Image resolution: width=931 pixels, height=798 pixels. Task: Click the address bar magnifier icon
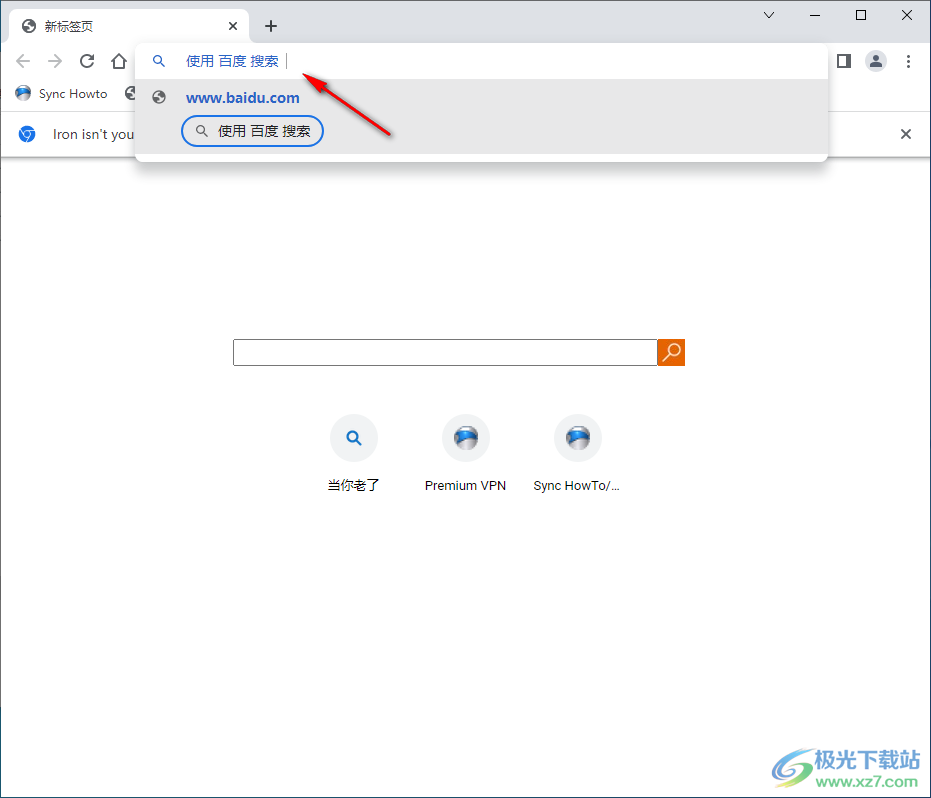click(159, 61)
